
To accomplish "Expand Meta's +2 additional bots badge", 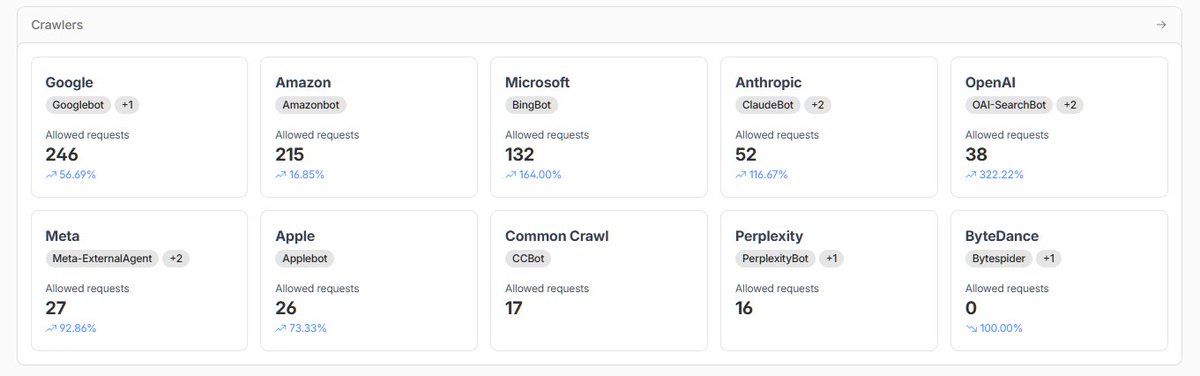I will [x=176, y=258].
